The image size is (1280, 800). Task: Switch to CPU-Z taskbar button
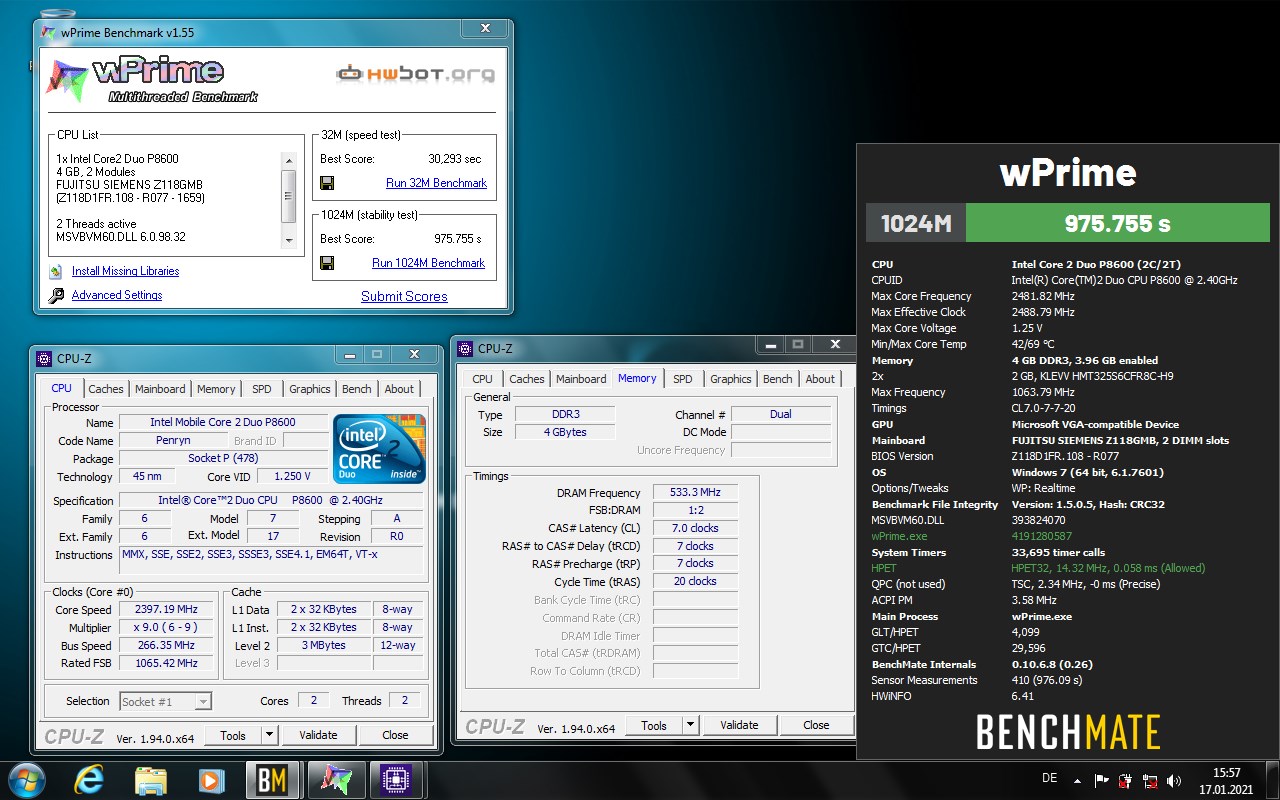pyautogui.click(x=397, y=779)
